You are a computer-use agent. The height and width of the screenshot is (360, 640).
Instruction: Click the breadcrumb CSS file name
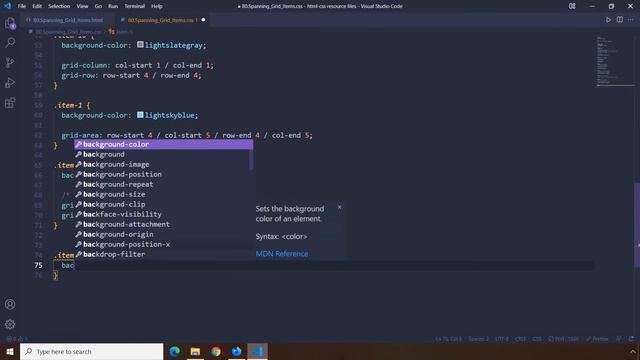[67, 32]
